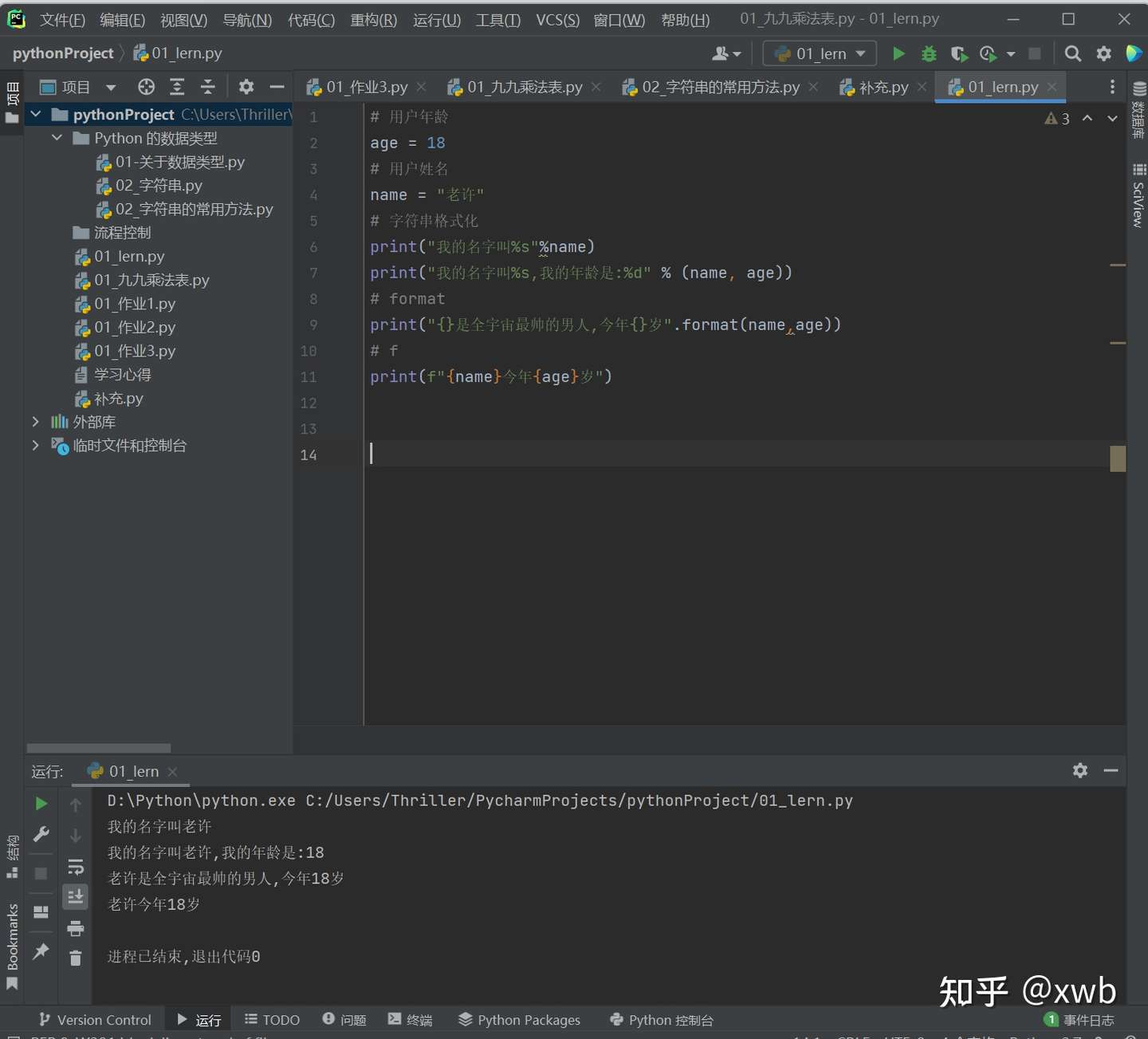Clear run output with trash icon
Viewport: 1148px width, 1039px height.
[76, 958]
